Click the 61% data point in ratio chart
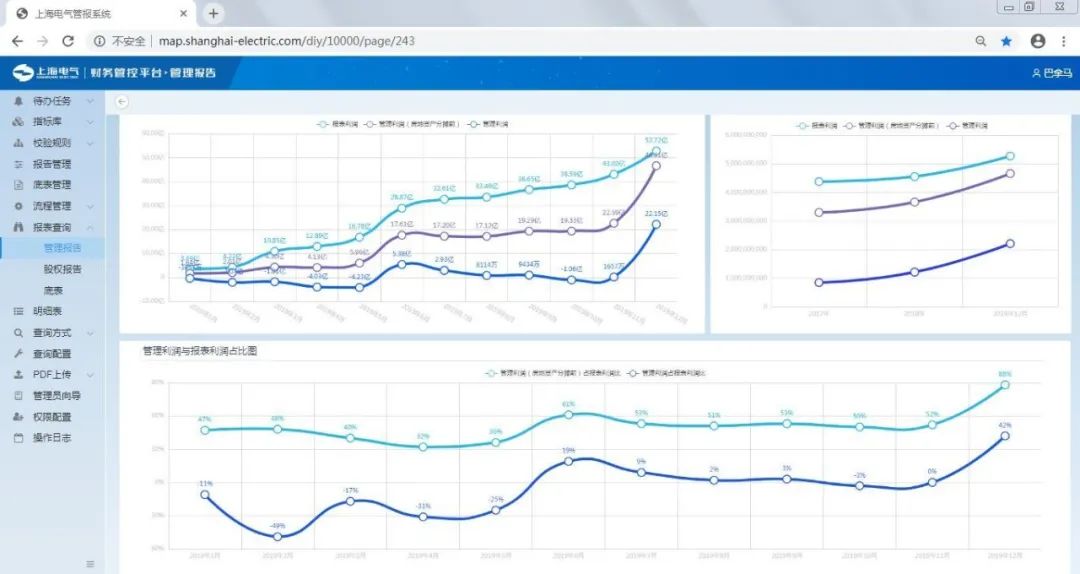The image size is (1080, 574). click(568, 414)
